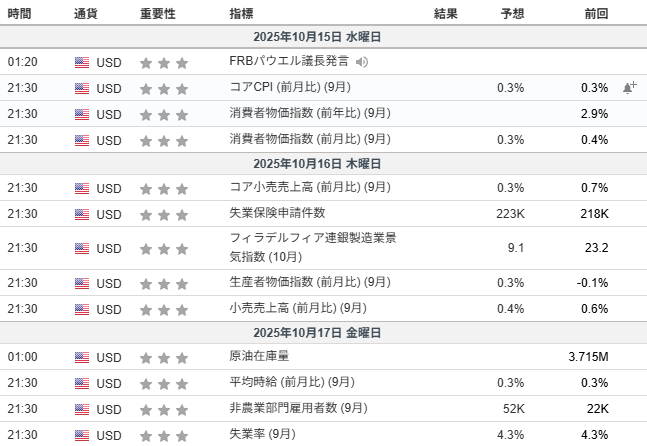Click importance stars in 生産者物価指数 row

click(164, 284)
